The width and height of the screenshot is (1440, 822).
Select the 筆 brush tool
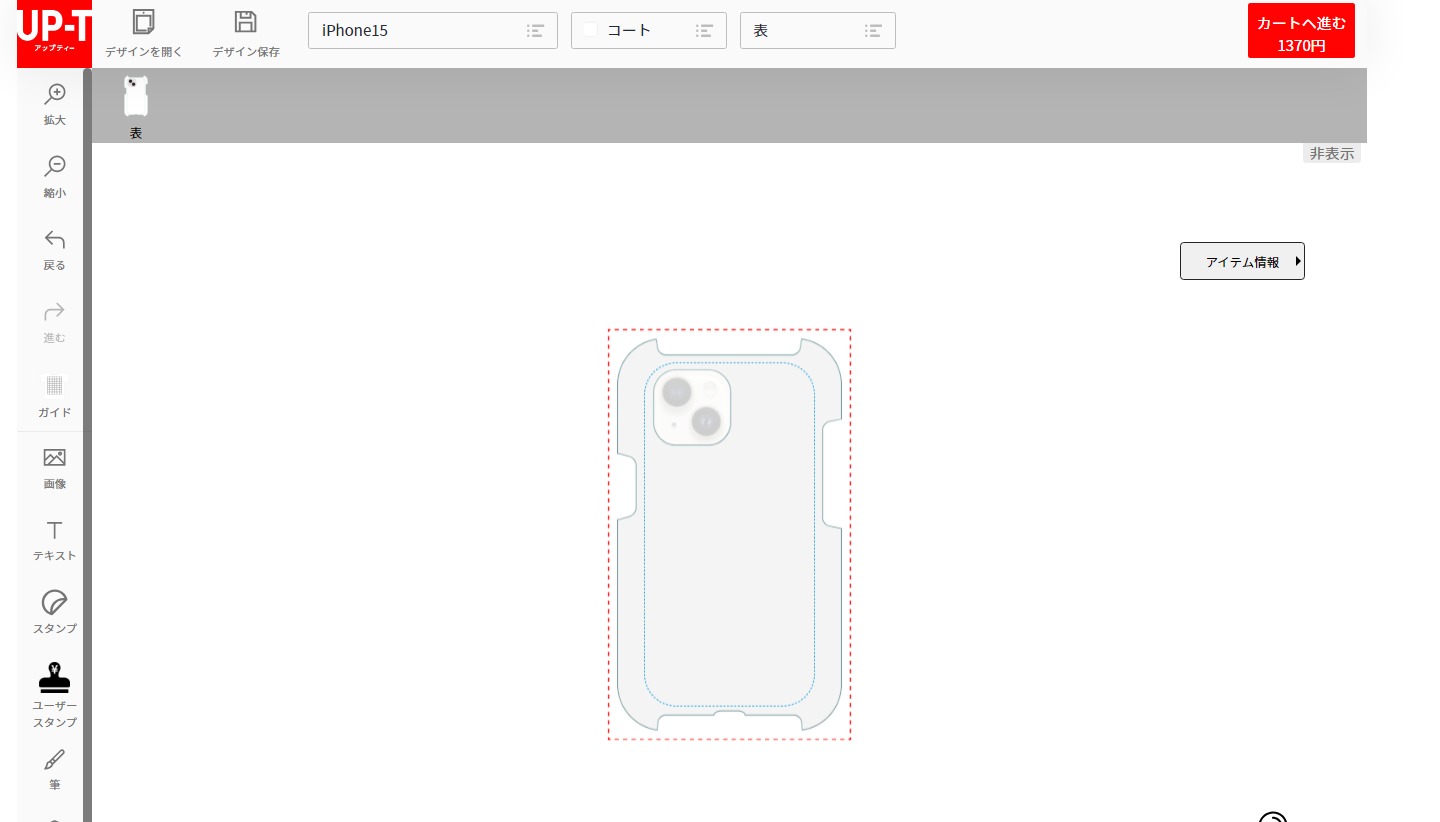click(x=55, y=759)
